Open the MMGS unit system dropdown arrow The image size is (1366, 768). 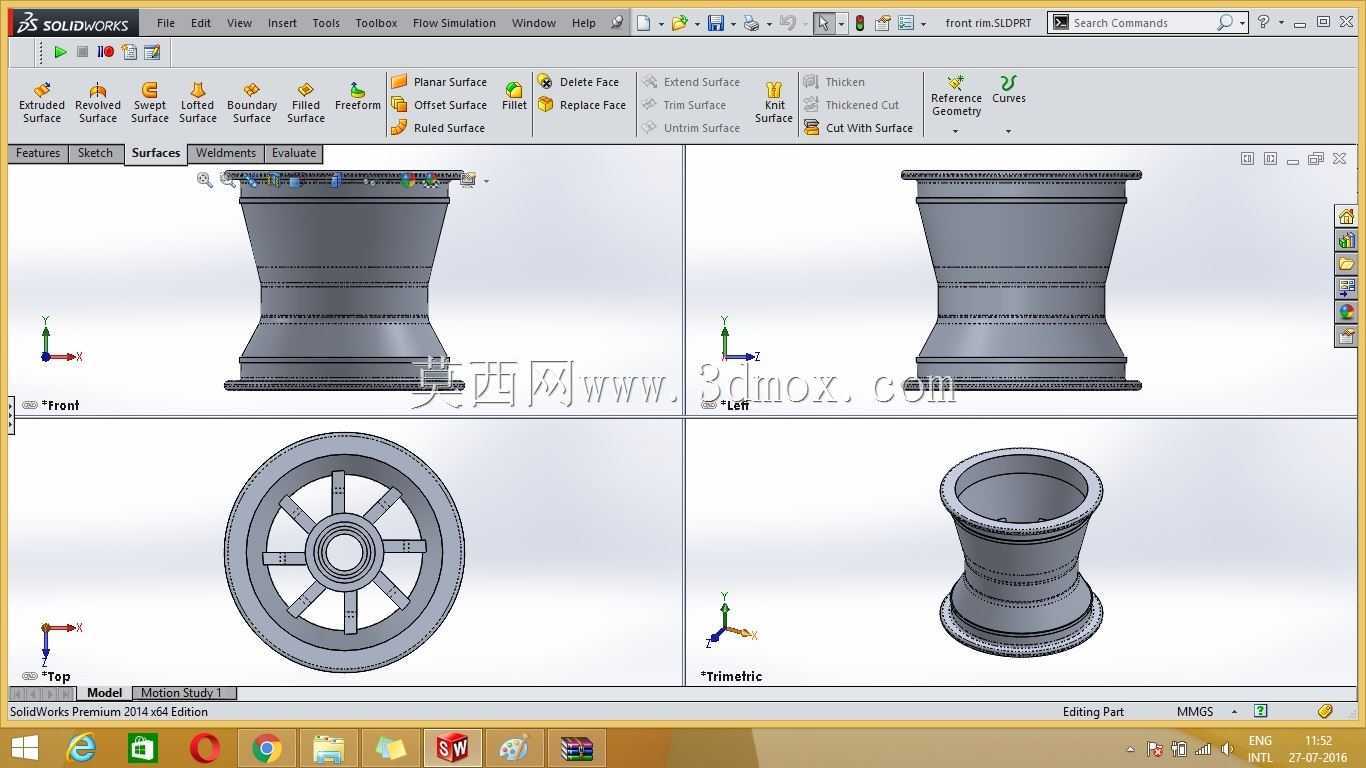(x=1234, y=712)
